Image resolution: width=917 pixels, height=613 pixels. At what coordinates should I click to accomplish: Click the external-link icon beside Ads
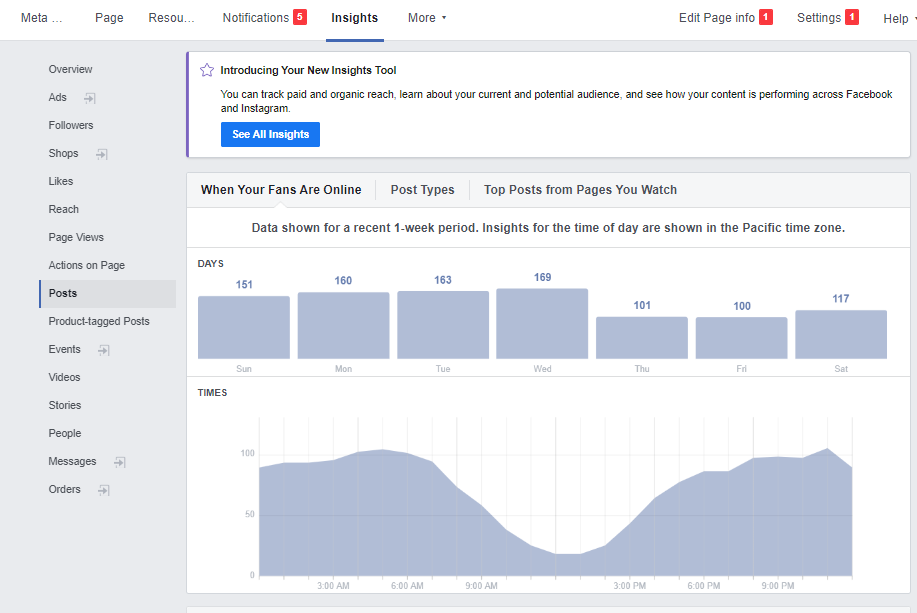[x=90, y=98]
